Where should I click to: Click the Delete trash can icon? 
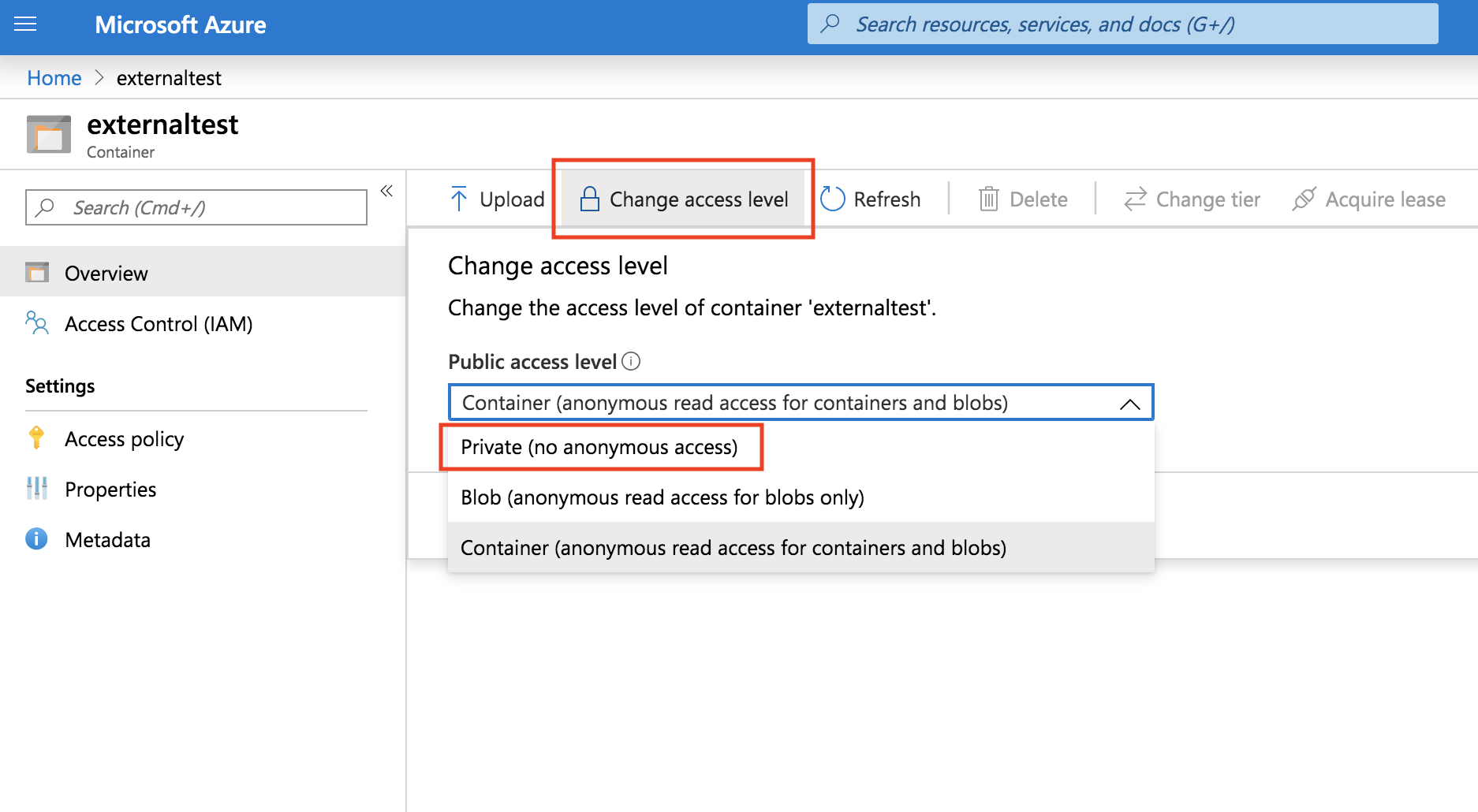point(988,199)
